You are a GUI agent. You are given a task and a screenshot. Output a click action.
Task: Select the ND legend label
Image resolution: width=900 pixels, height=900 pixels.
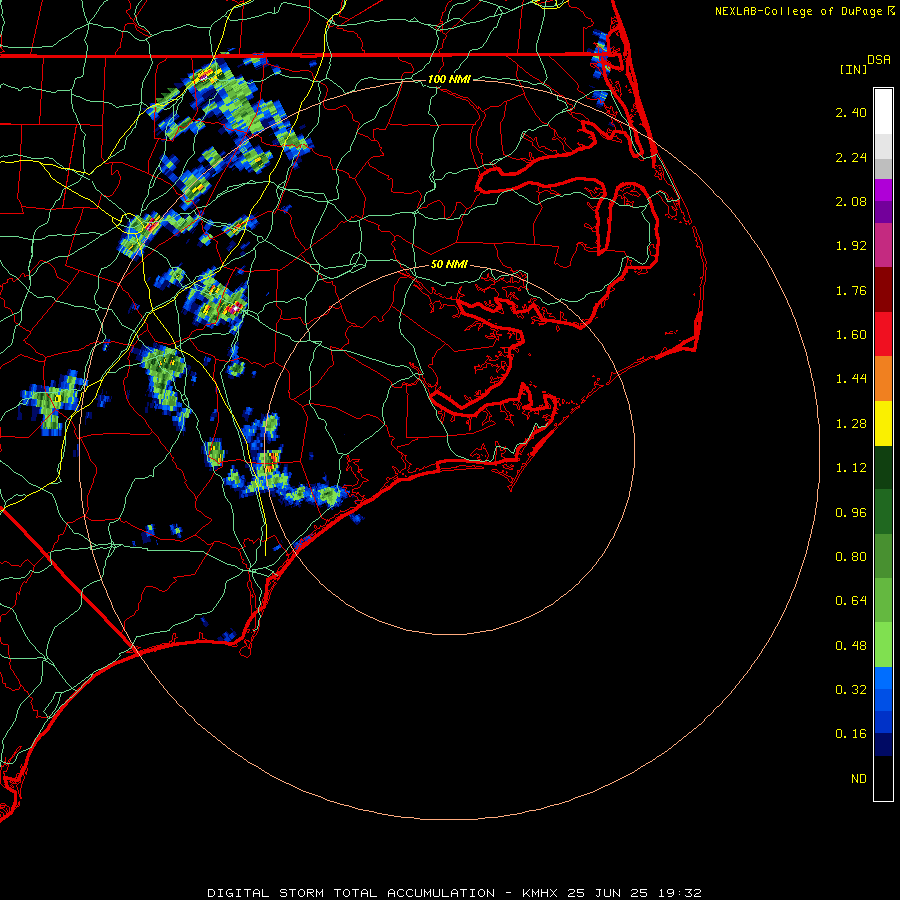click(859, 779)
